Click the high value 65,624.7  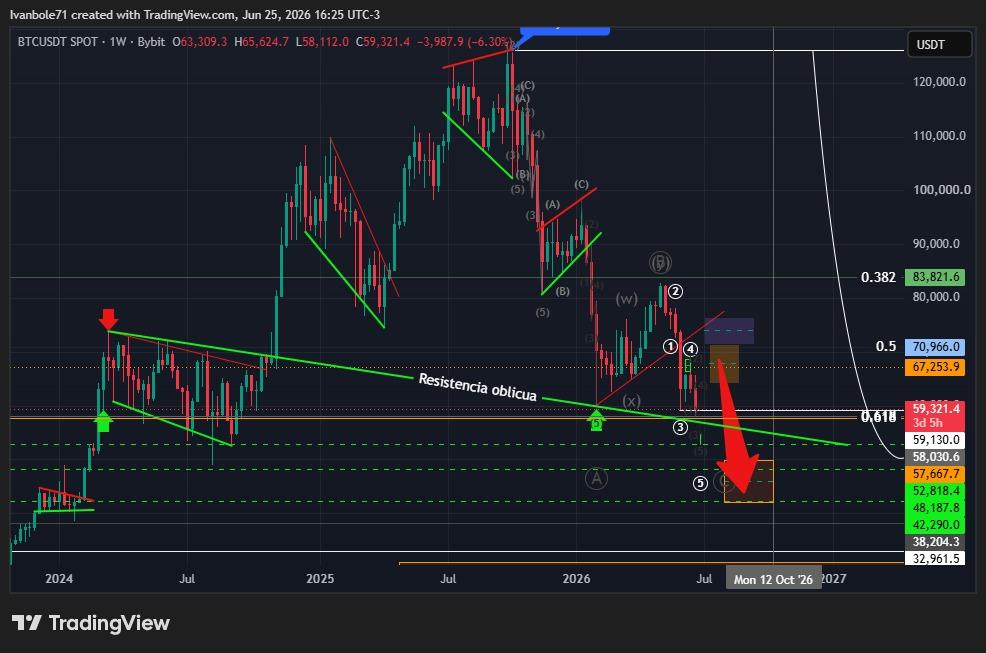pos(265,42)
